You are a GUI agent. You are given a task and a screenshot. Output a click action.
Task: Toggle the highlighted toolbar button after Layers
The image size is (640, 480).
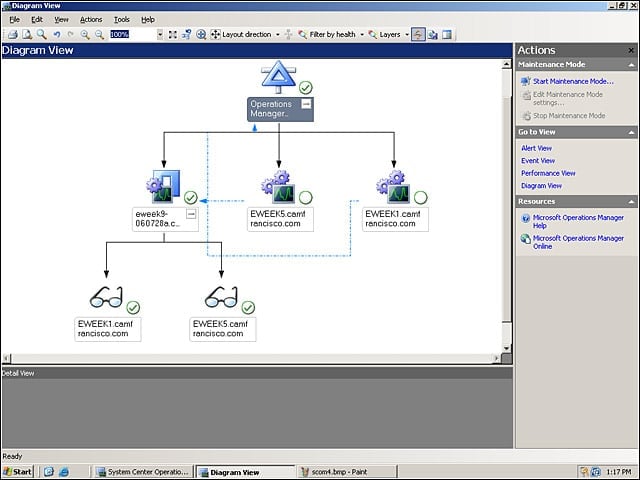[418, 35]
